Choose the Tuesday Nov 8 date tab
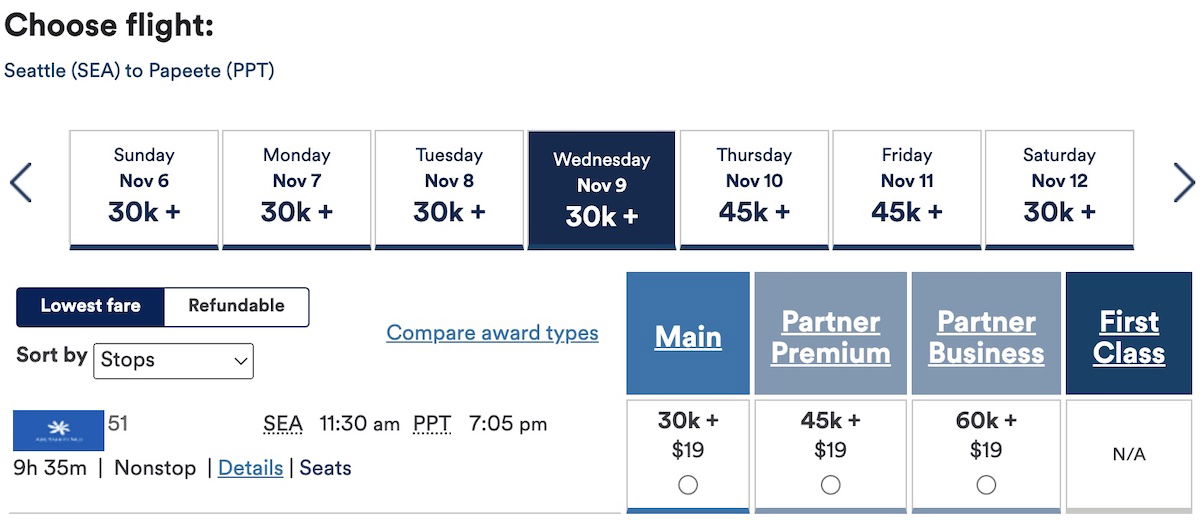Screen dimensions: 1200x520 point(449,189)
